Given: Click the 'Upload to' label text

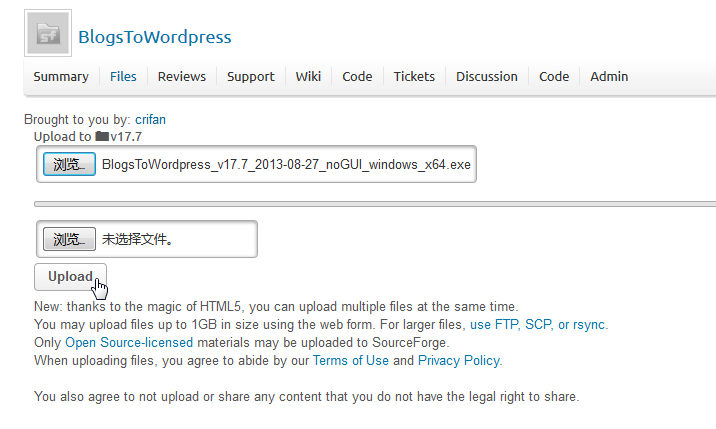Looking at the screenshot, I should coord(63,137).
